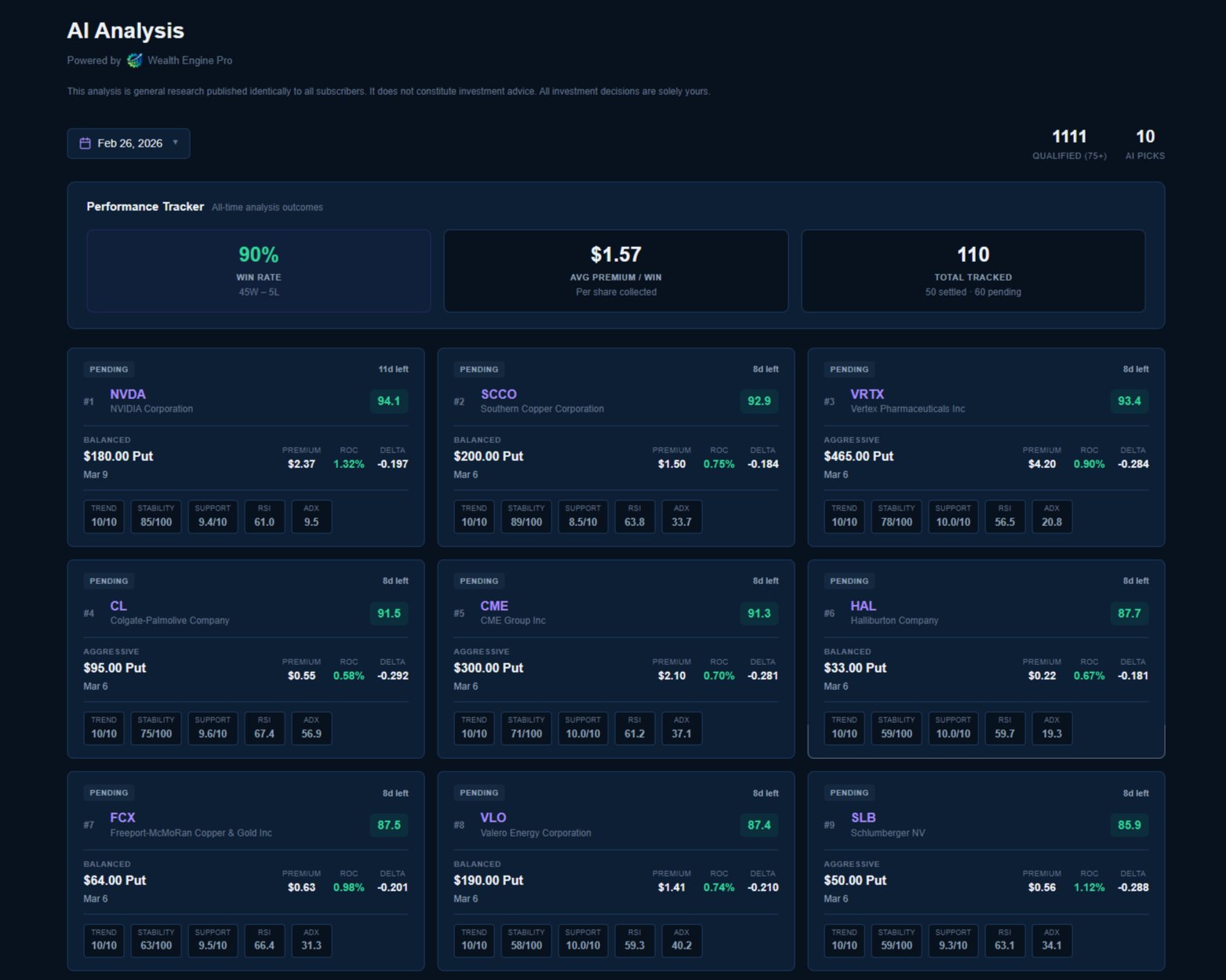Open the CME Group ticker link
Viewport: 1226px width, 980px height.
[494, 606]
